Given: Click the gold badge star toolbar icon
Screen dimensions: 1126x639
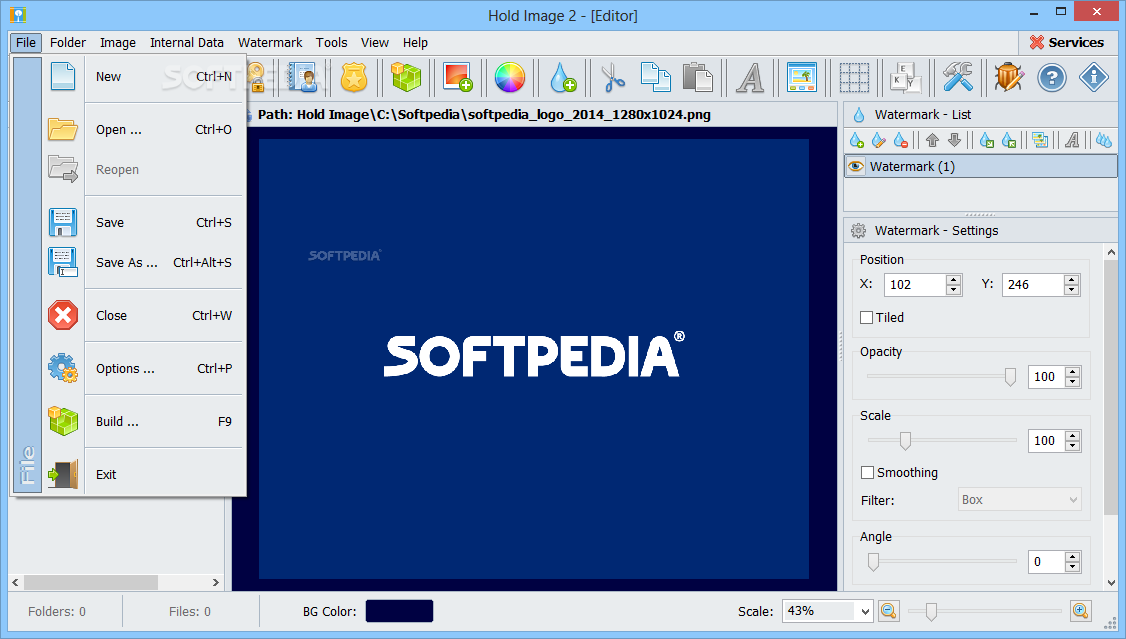Looking at the screenshot, I should [x=353, y=77].
